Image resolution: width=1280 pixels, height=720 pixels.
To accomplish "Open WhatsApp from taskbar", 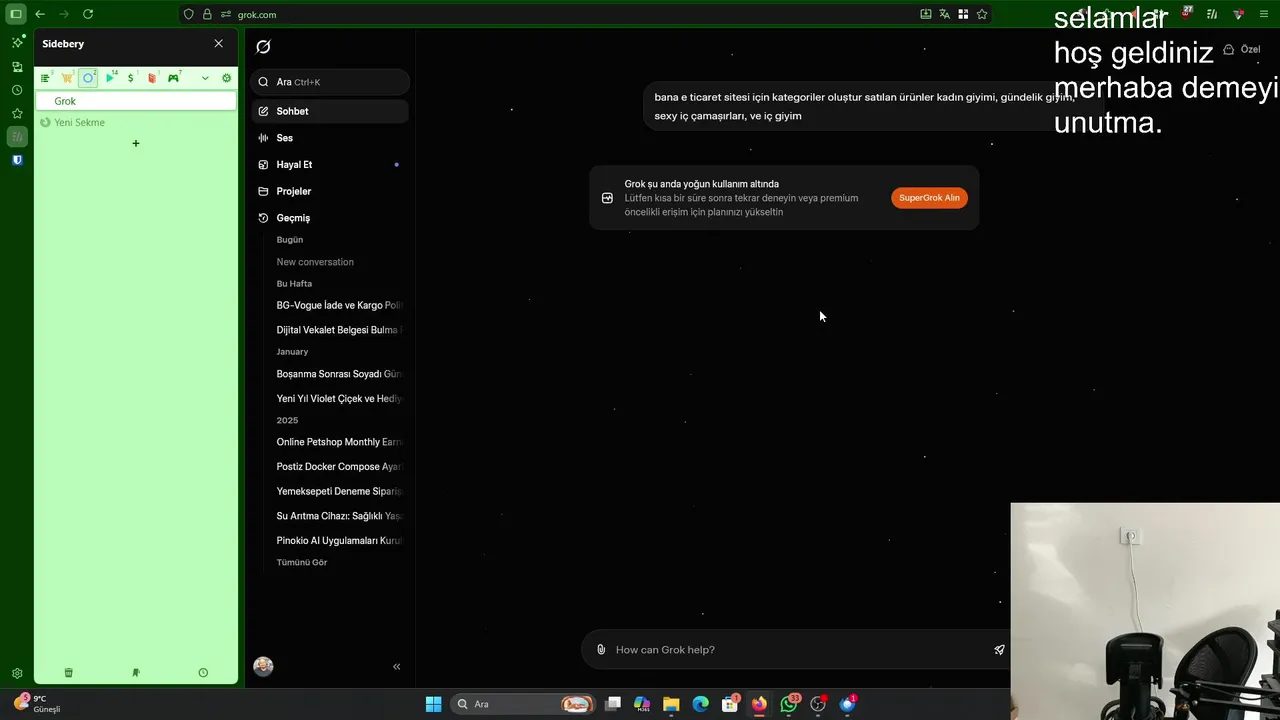I will coord(789,704).
